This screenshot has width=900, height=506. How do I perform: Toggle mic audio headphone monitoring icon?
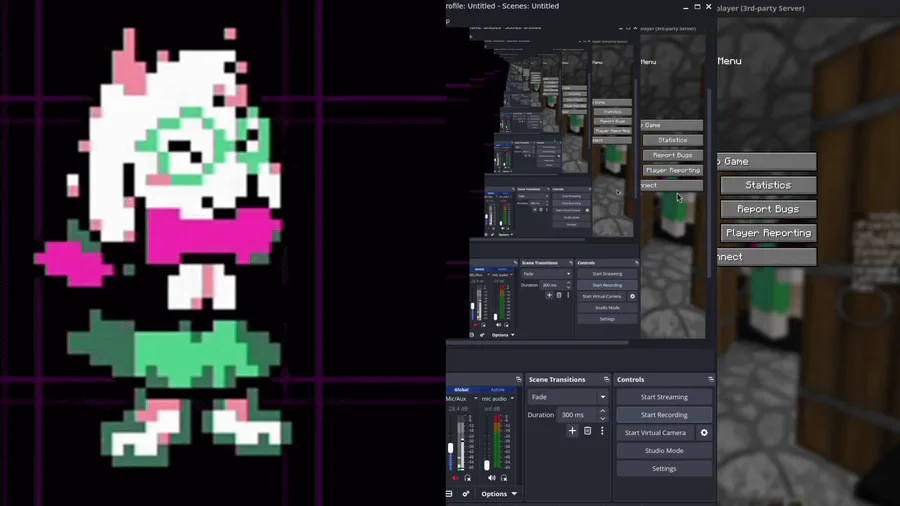504,477
